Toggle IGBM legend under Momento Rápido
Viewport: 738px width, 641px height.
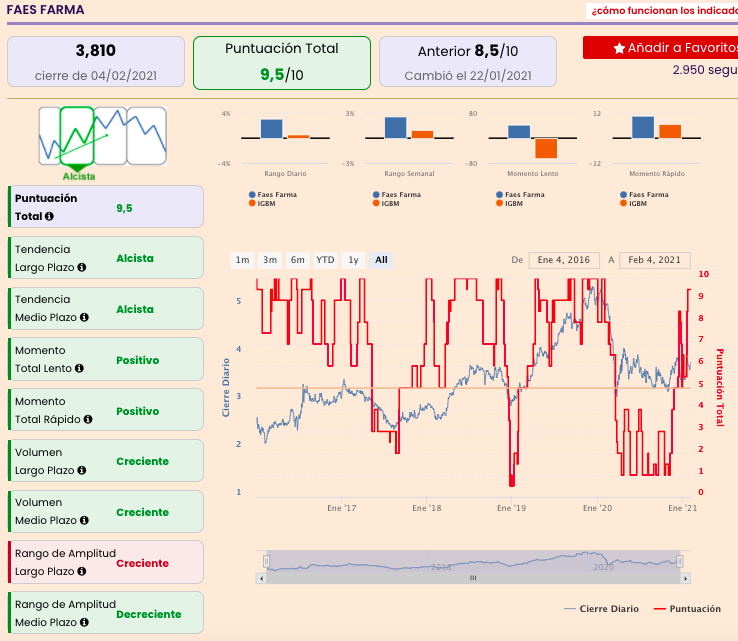click(634, 203)
